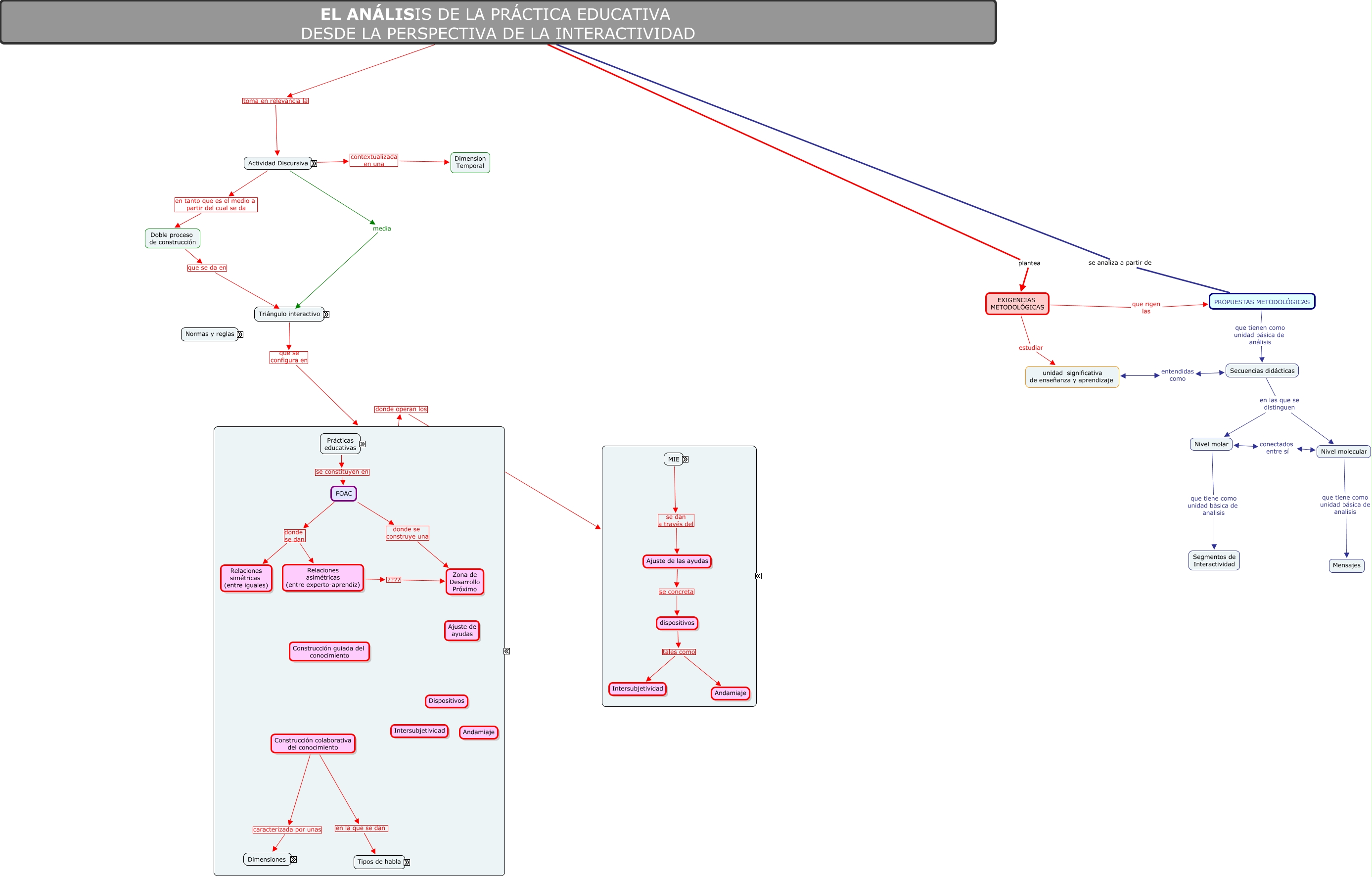Screen dimensions: 1372x877
Task: Select the Secuencias didácticas node
Action: point(1262,371)
